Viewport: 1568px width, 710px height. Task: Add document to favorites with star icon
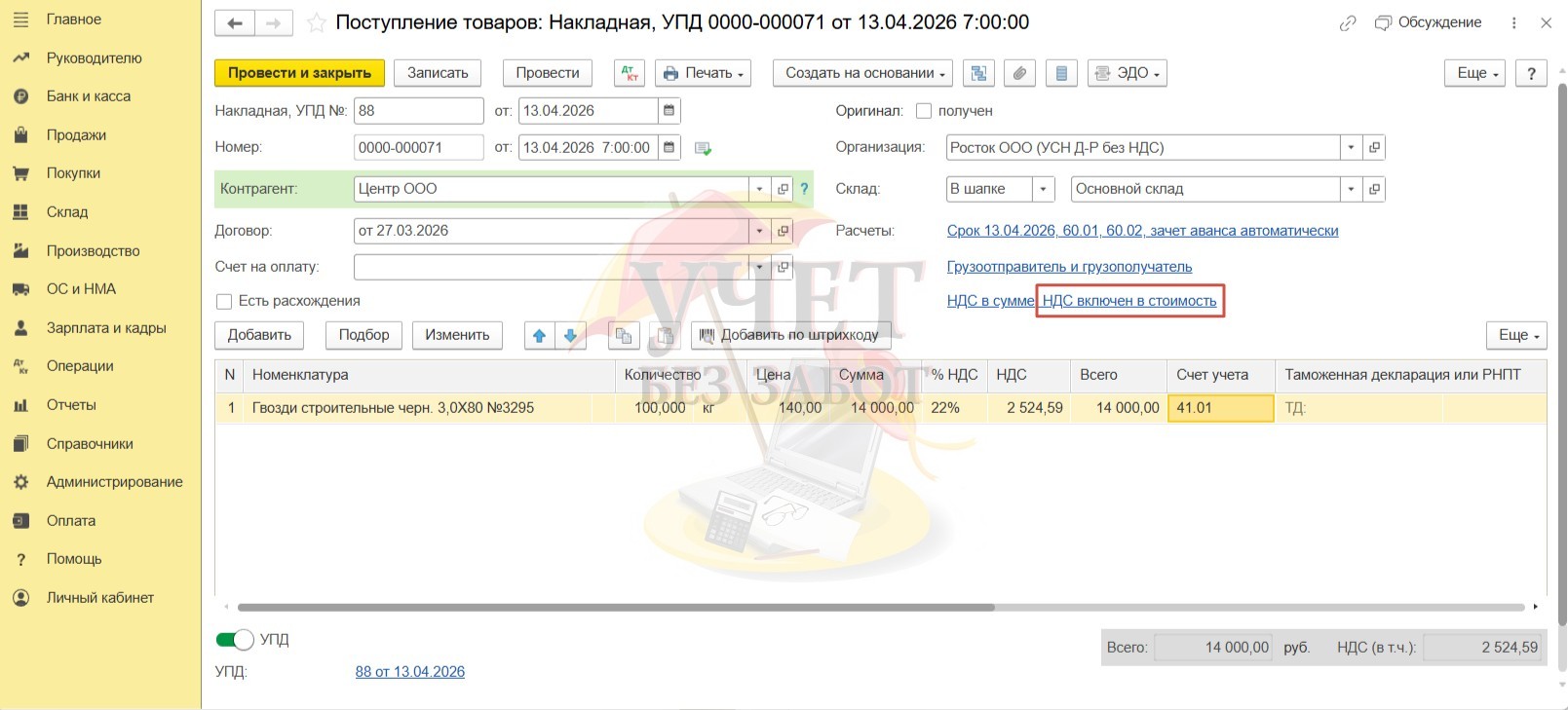(x=316, y=23)
